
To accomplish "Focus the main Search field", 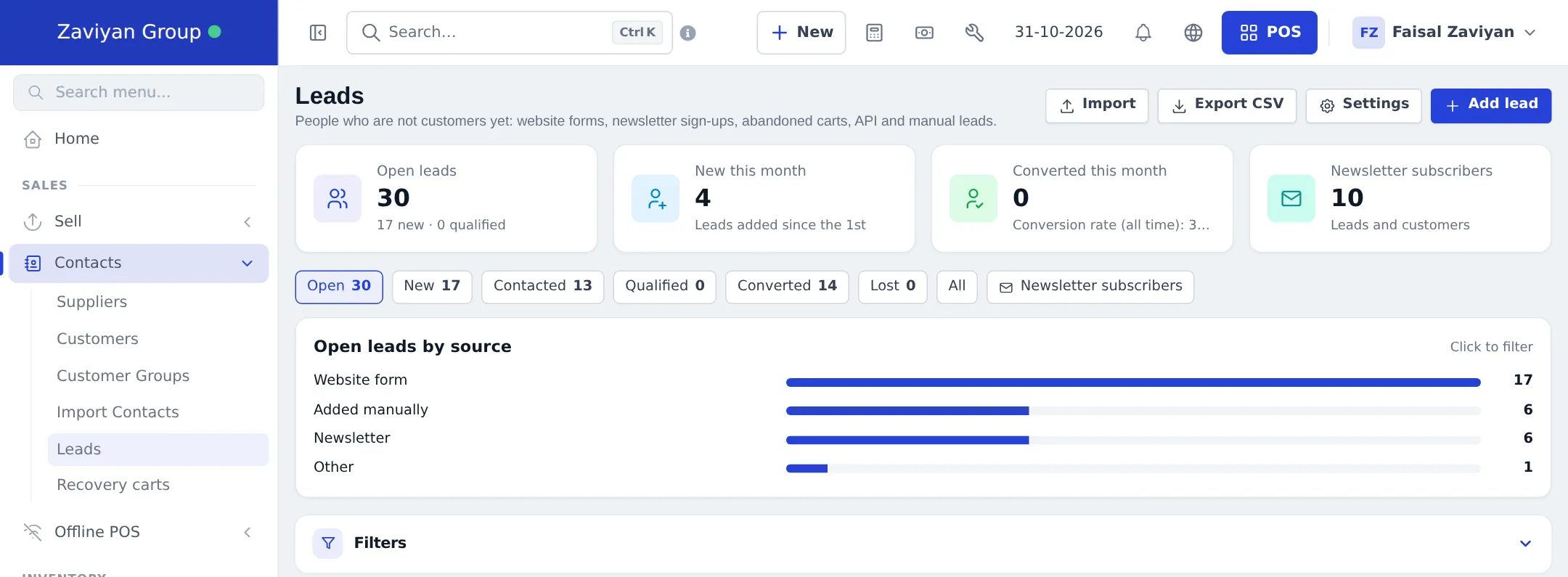I will tap(510, 33).
